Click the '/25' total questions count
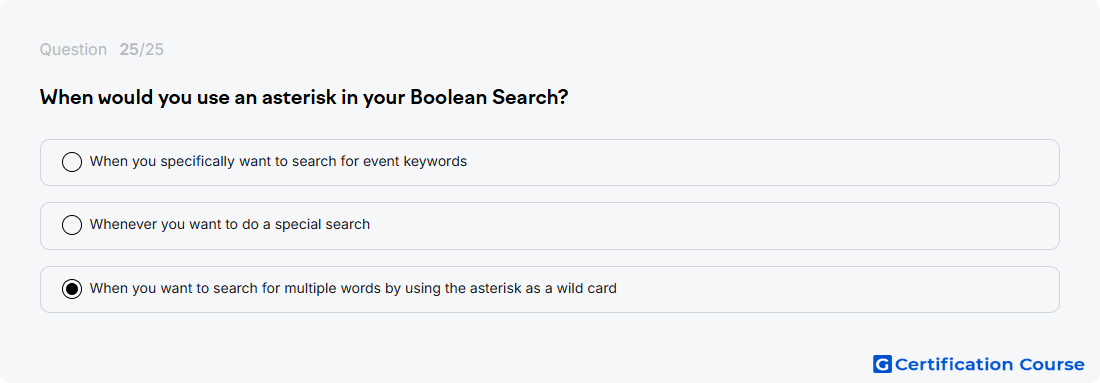The image size is (1100, 383). point(152,50)
